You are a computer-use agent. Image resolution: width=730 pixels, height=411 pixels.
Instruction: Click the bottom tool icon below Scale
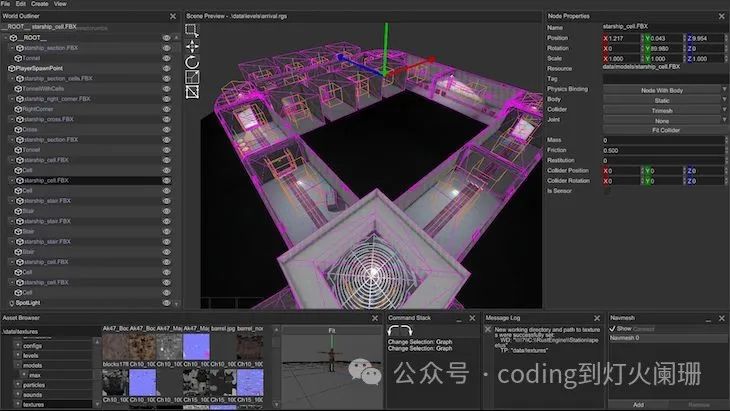tap(192, 93)
